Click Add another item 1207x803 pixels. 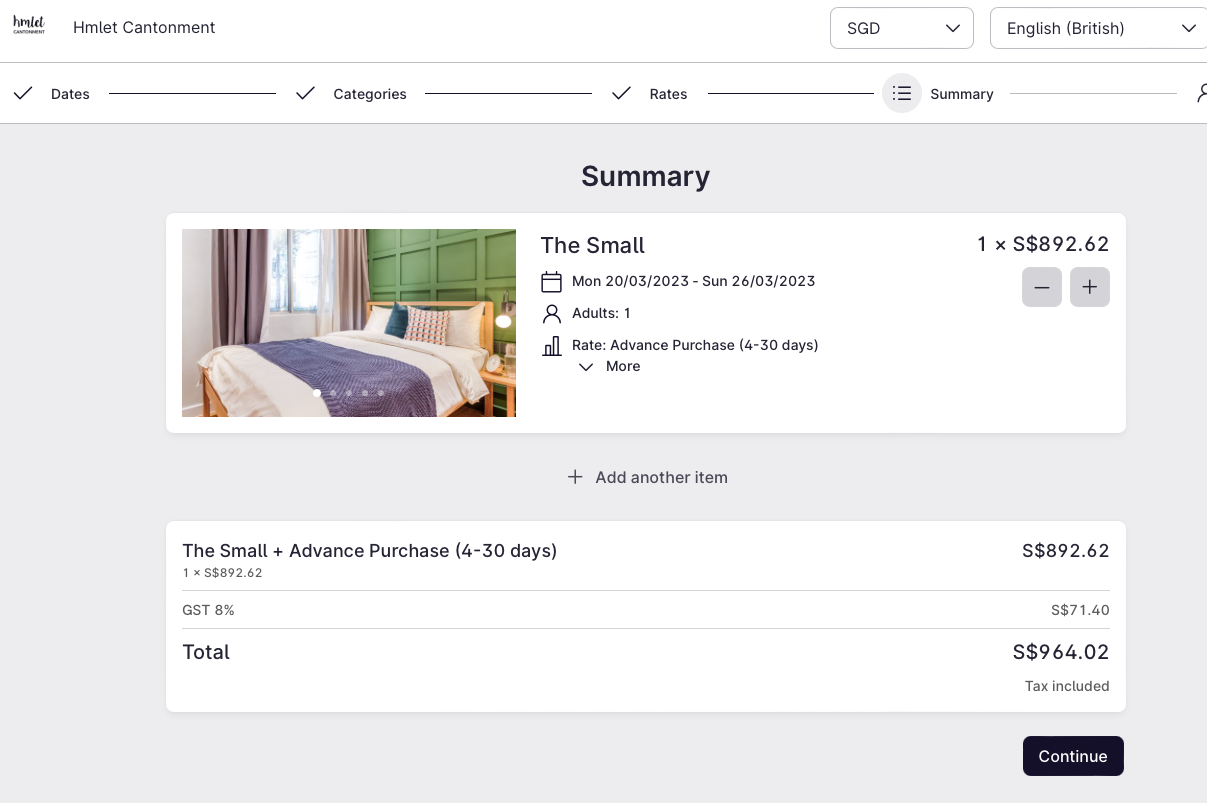pyautogui.click(x=647, y=478)
